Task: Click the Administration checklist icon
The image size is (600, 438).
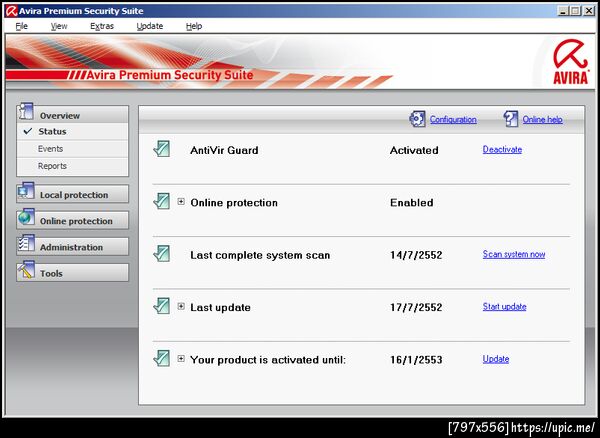Action: click(26, 243)
